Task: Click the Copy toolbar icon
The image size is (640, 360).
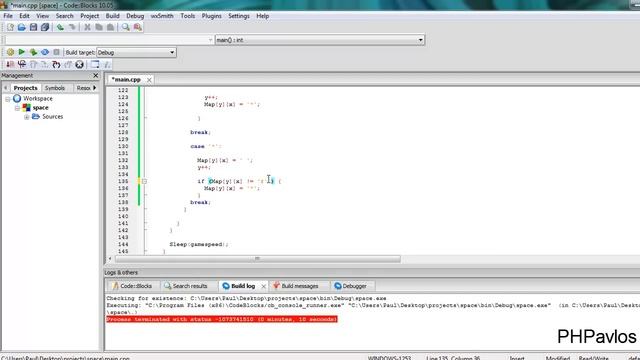Action: 99,27
